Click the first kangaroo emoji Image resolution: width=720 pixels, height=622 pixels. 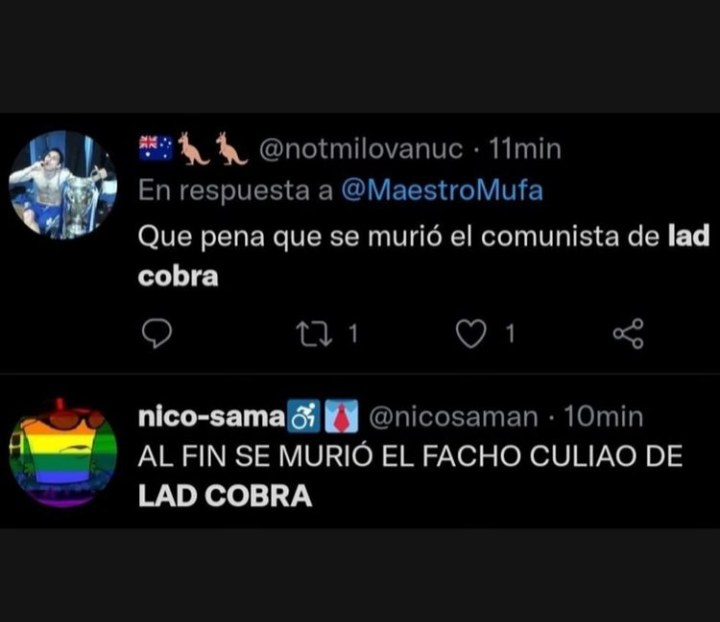coord(193,148)
